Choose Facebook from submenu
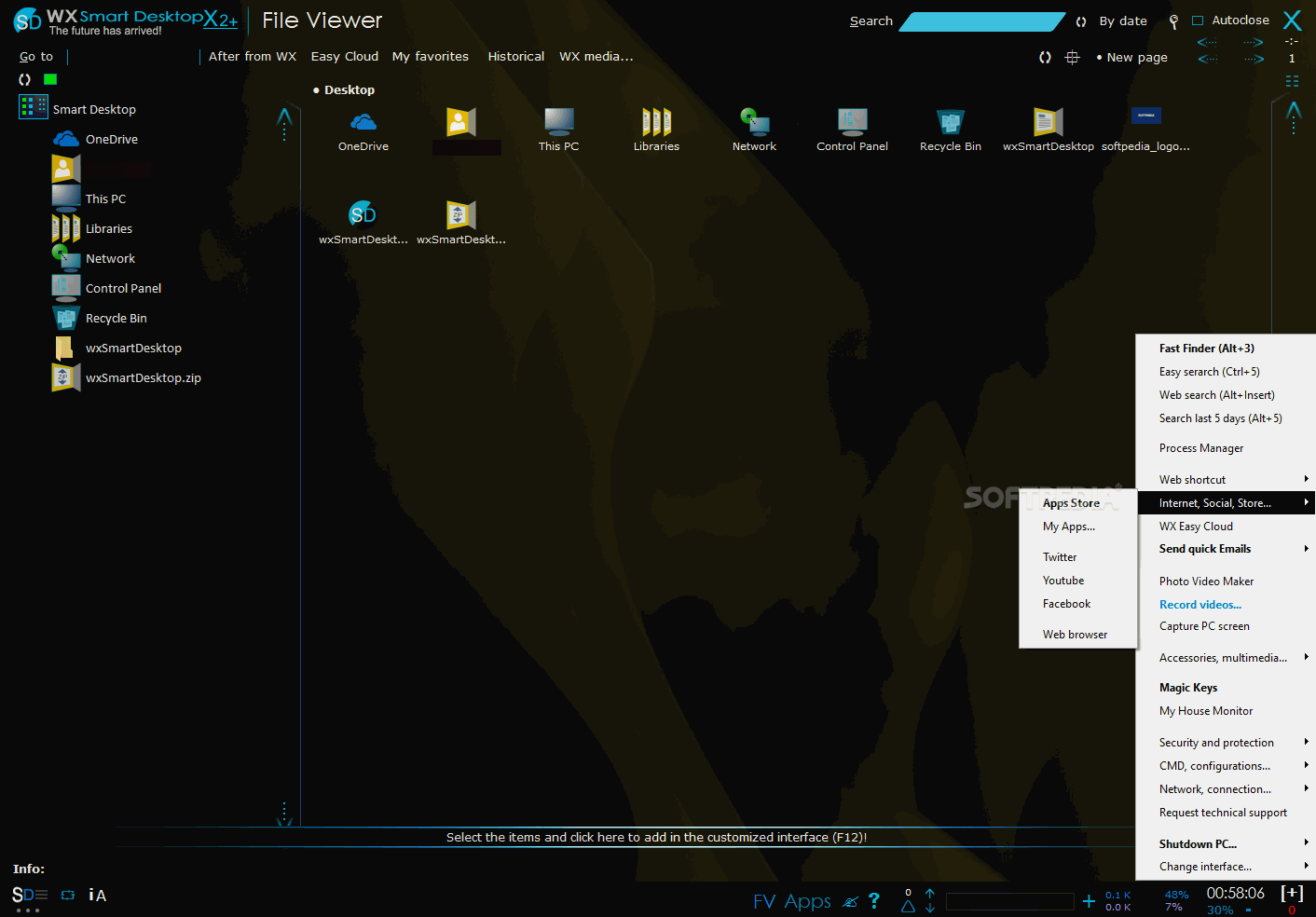1316x917 pixels. [x=1078, y=604]
